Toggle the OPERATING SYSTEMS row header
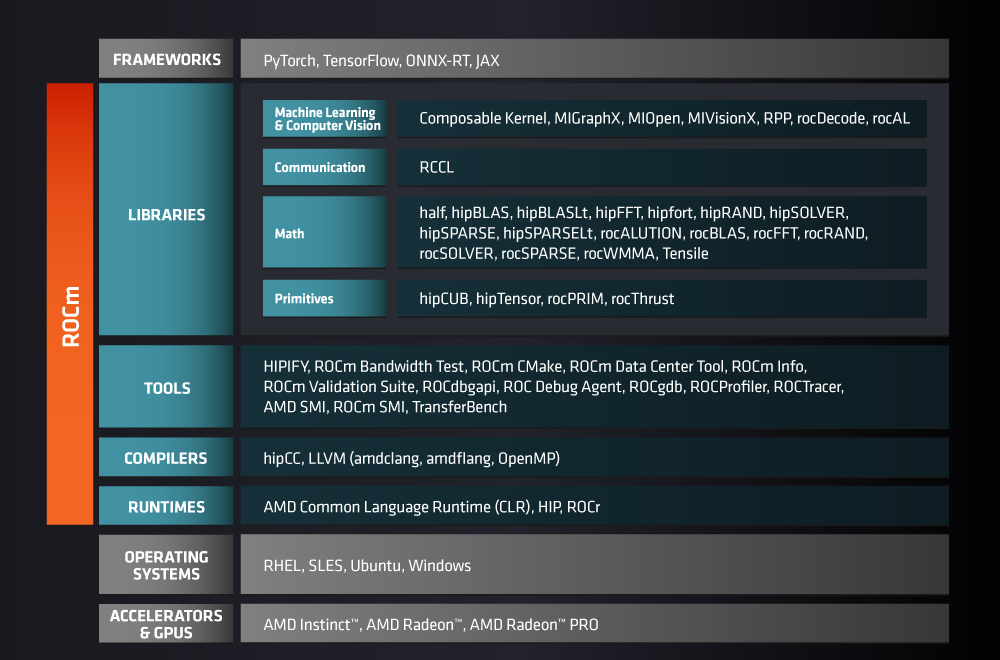The height and width of the screenshot is (660, 1000). 165,564
